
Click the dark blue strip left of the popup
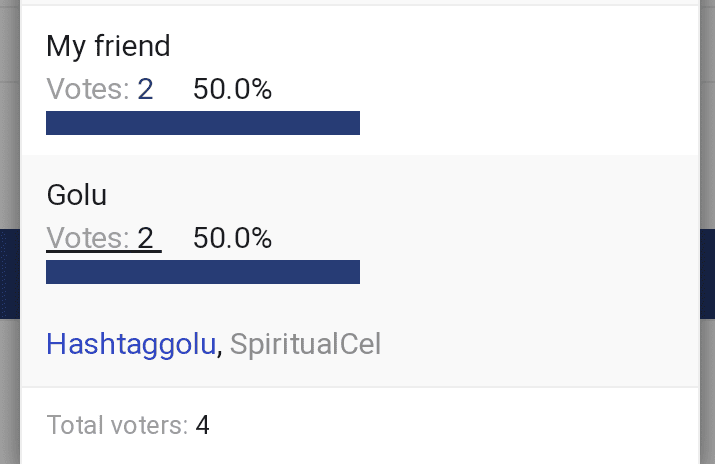pyautogui.click(x=10, y=274)
